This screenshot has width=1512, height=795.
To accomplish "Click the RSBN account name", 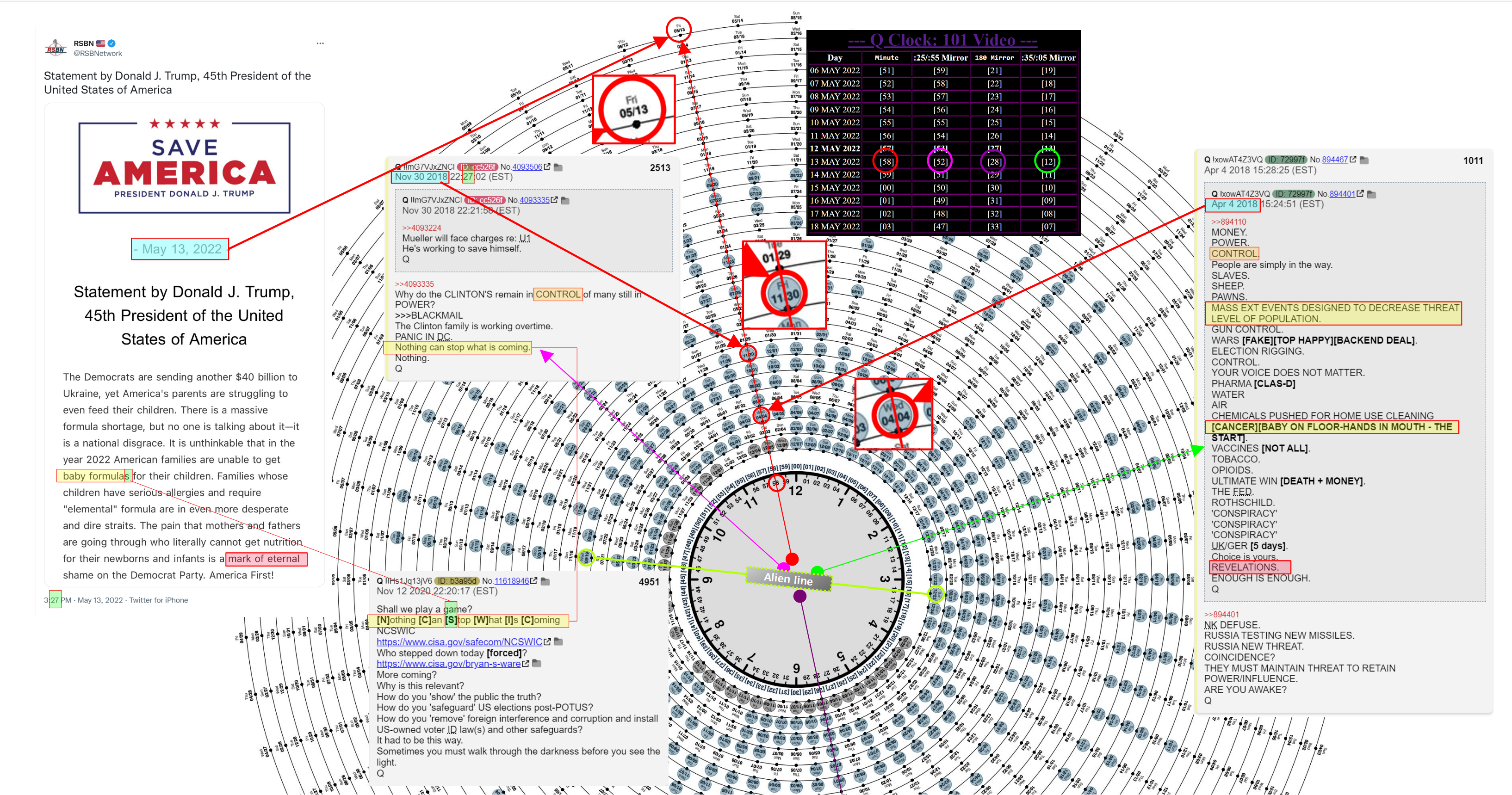I will (x=83, y=43).
